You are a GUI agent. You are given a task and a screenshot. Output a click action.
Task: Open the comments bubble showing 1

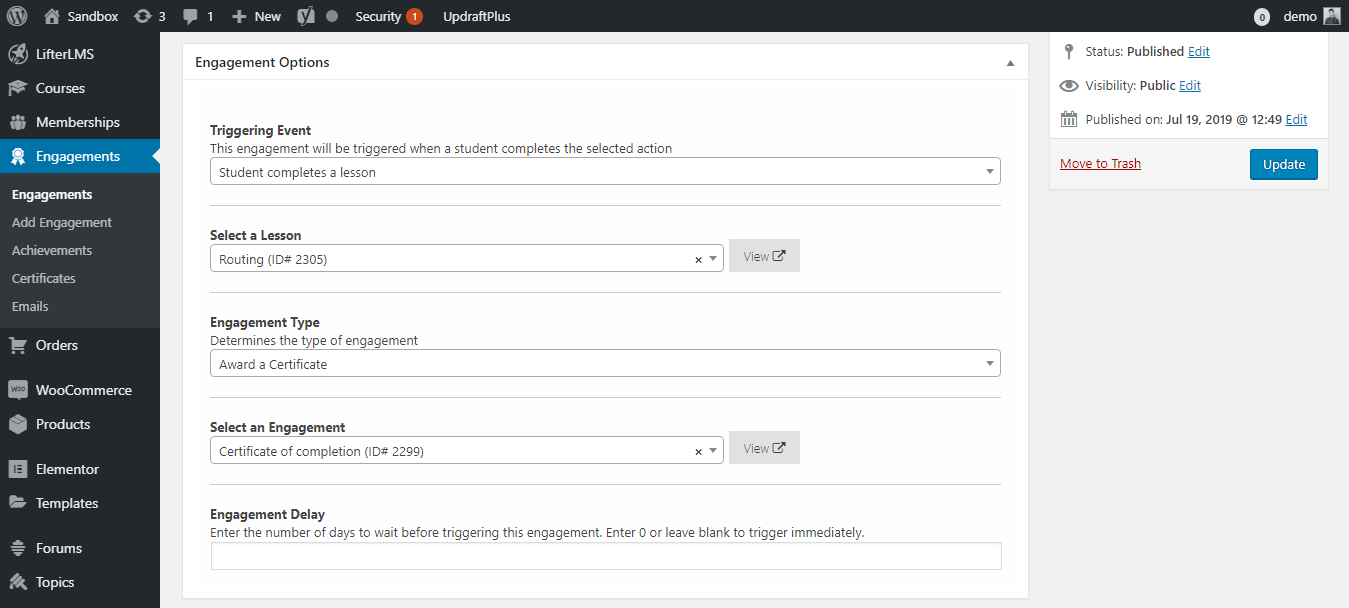tap(198, 16)
